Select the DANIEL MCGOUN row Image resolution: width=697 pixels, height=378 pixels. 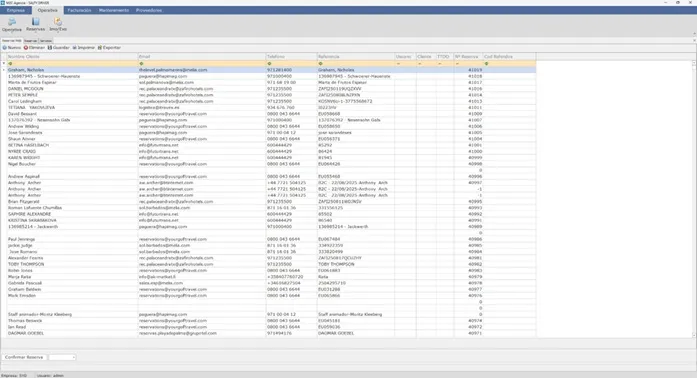271,88
